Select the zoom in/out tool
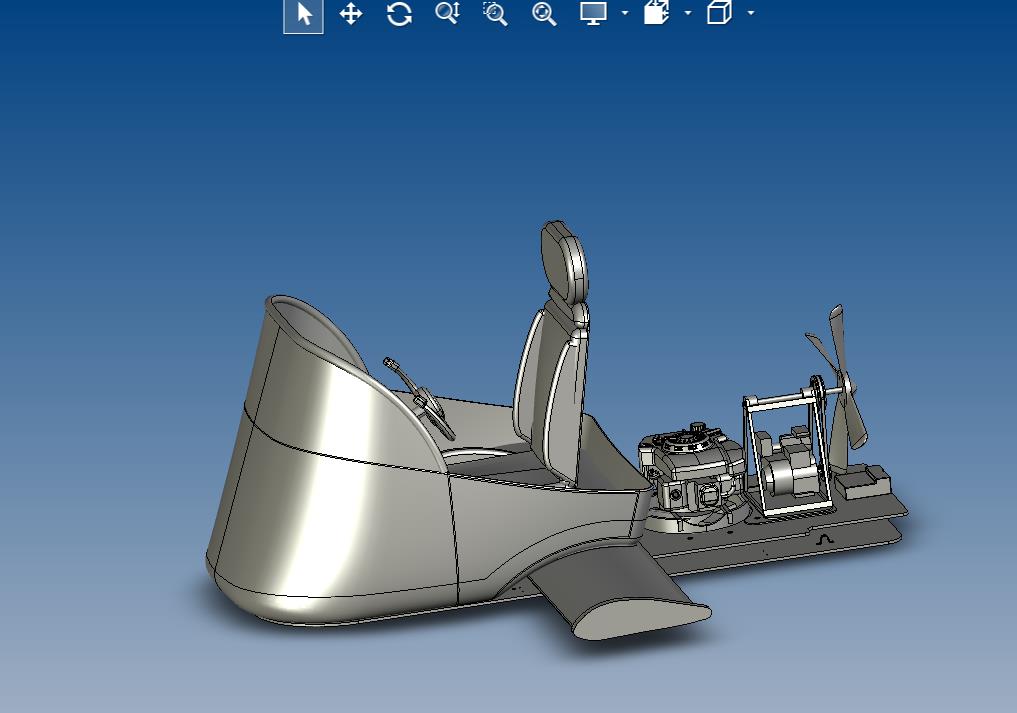This screenshot has width=1017, height=713. tap(448, 13)
